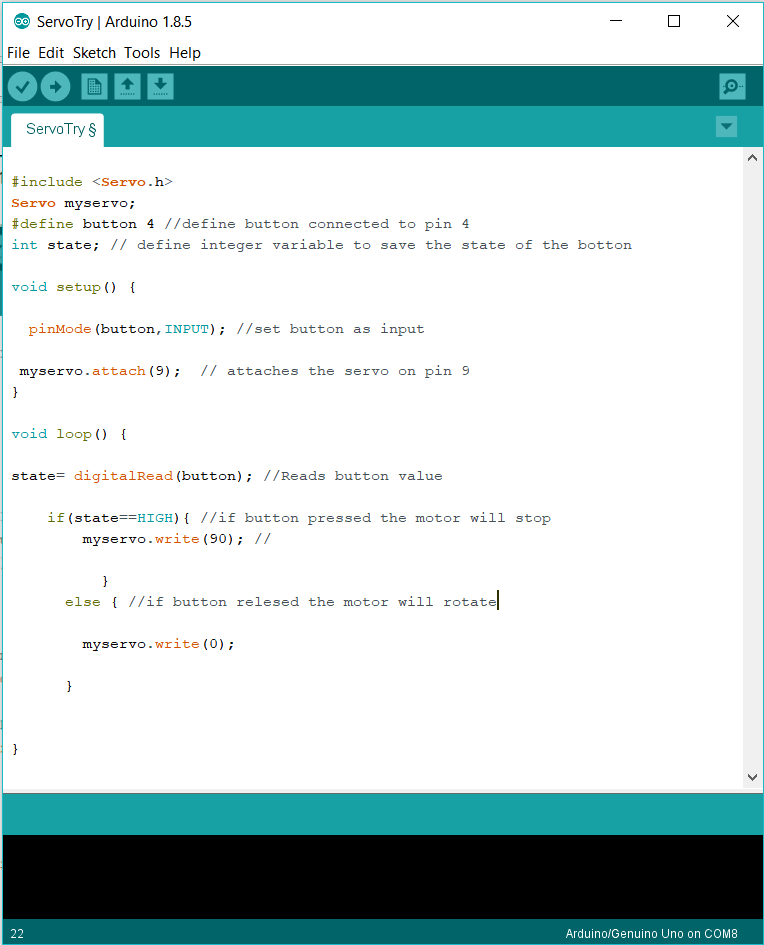Image resolution: width=764 pixels, height=945 pixels.
Task: Click the myservo.attach(9) line
Action: tap(245, 371)
